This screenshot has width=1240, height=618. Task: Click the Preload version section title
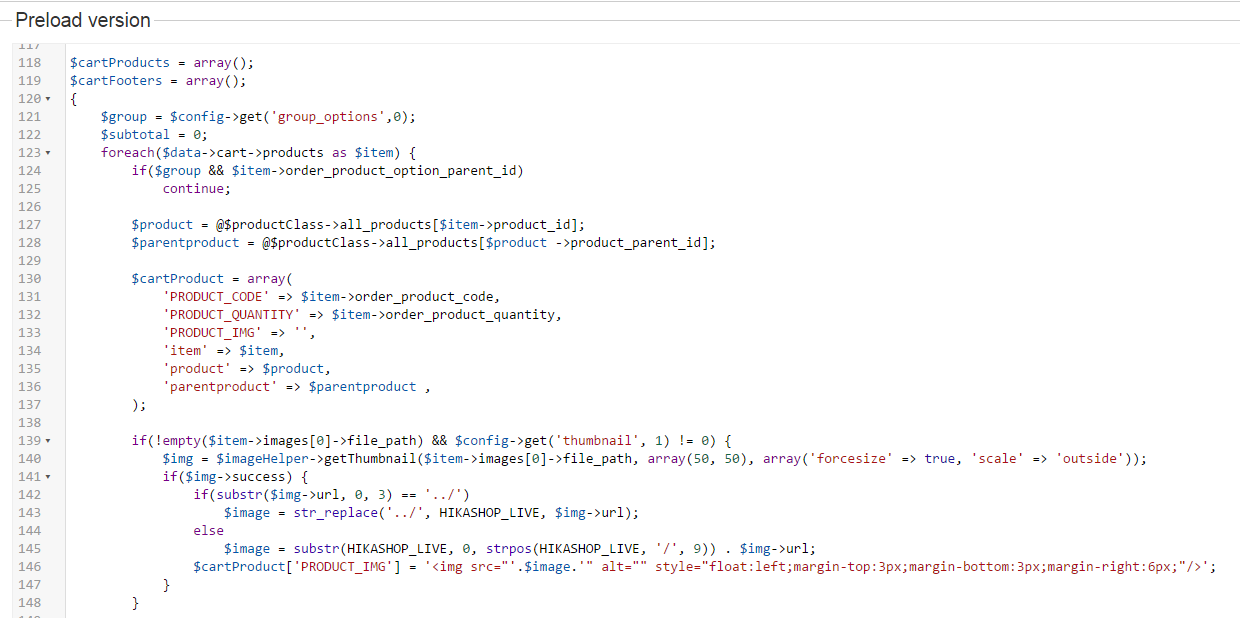pos(83,20)
